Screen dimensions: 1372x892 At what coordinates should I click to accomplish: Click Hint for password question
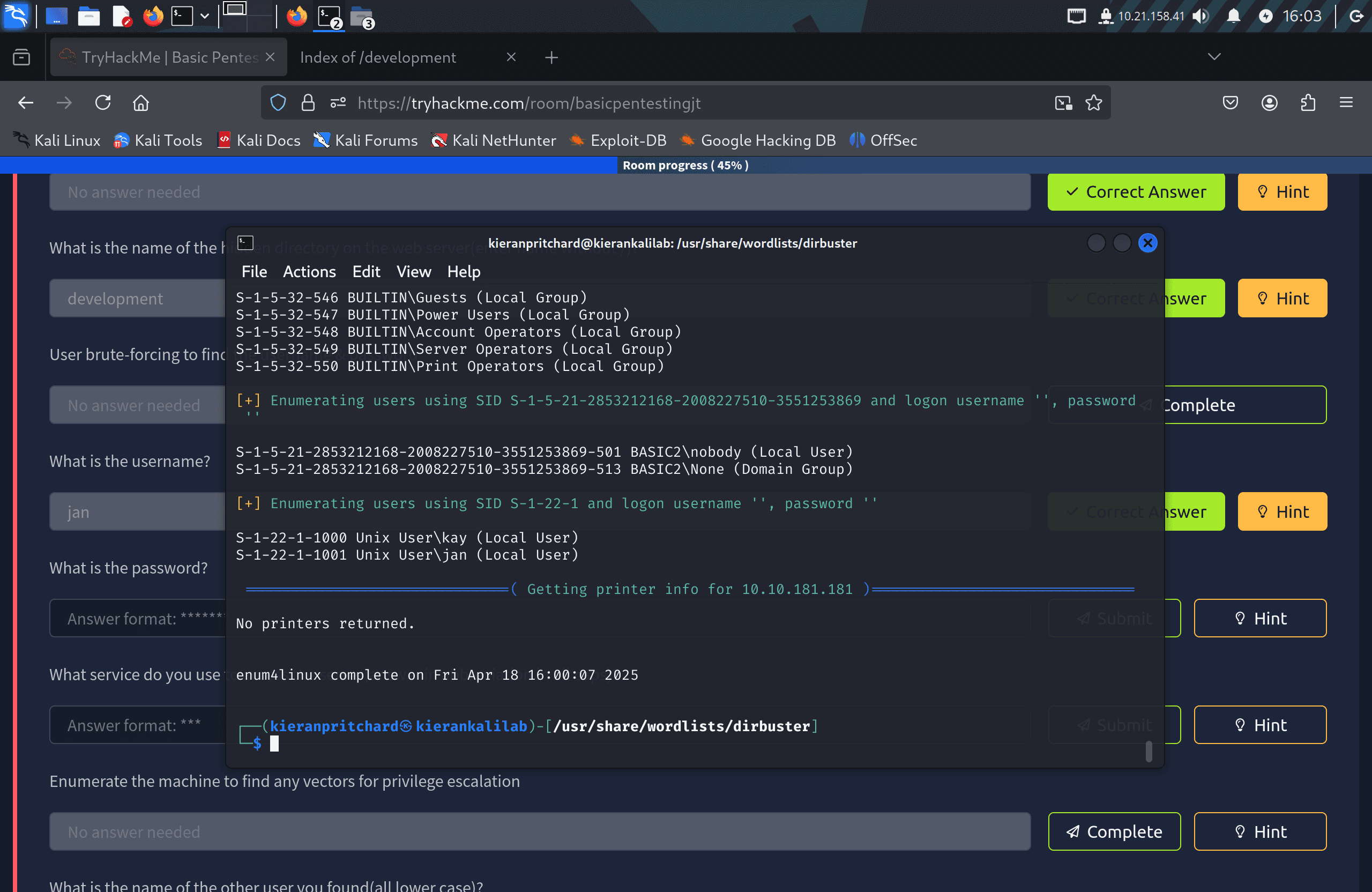coord(1260,618)
